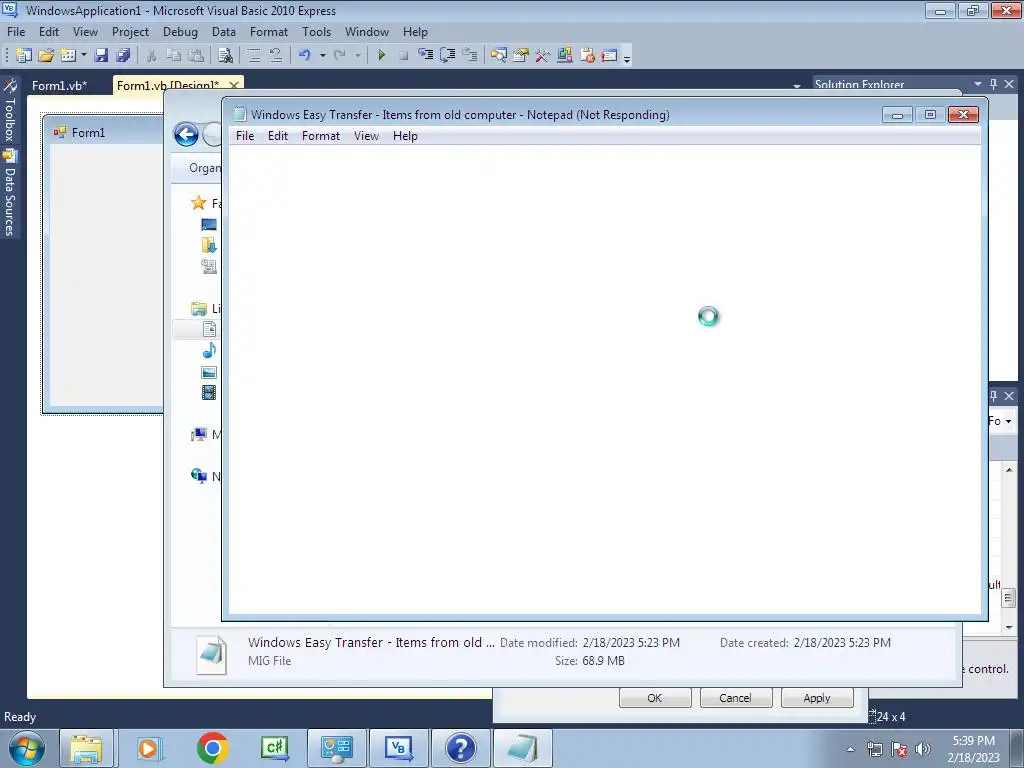Open the Solution Explorer window position dropdown
The height and width of the screenshot is (768, 1024).
point(978,84)
